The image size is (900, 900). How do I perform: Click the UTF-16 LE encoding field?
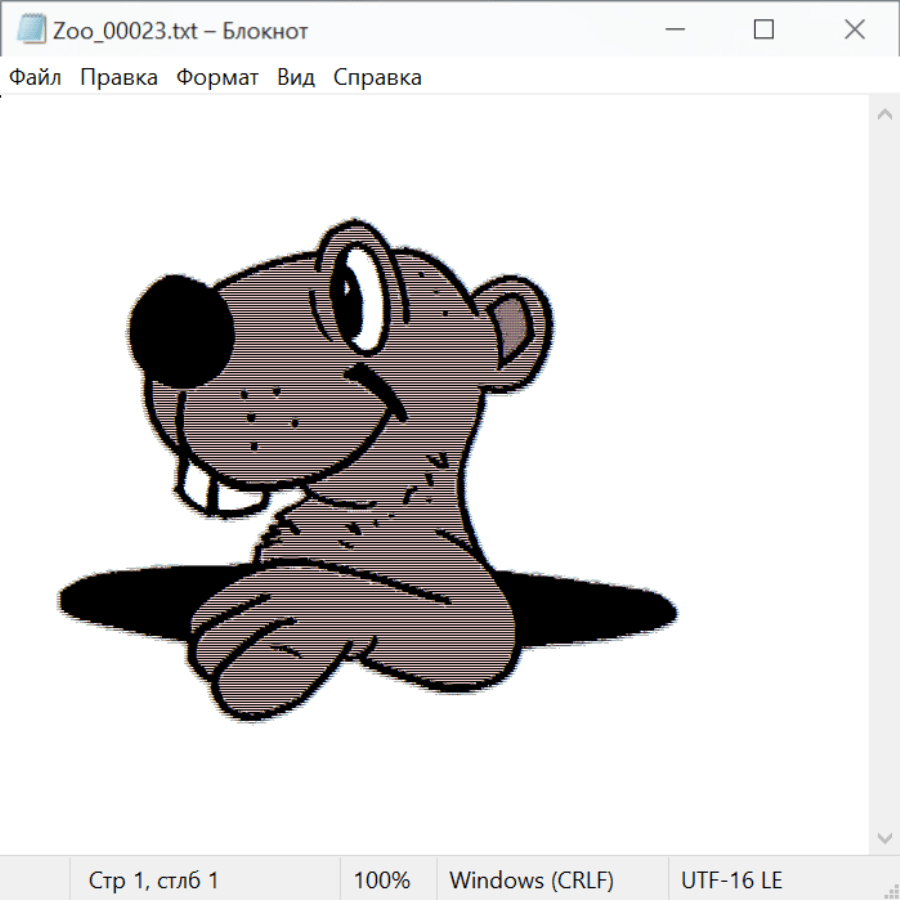(x=731, y=880)
